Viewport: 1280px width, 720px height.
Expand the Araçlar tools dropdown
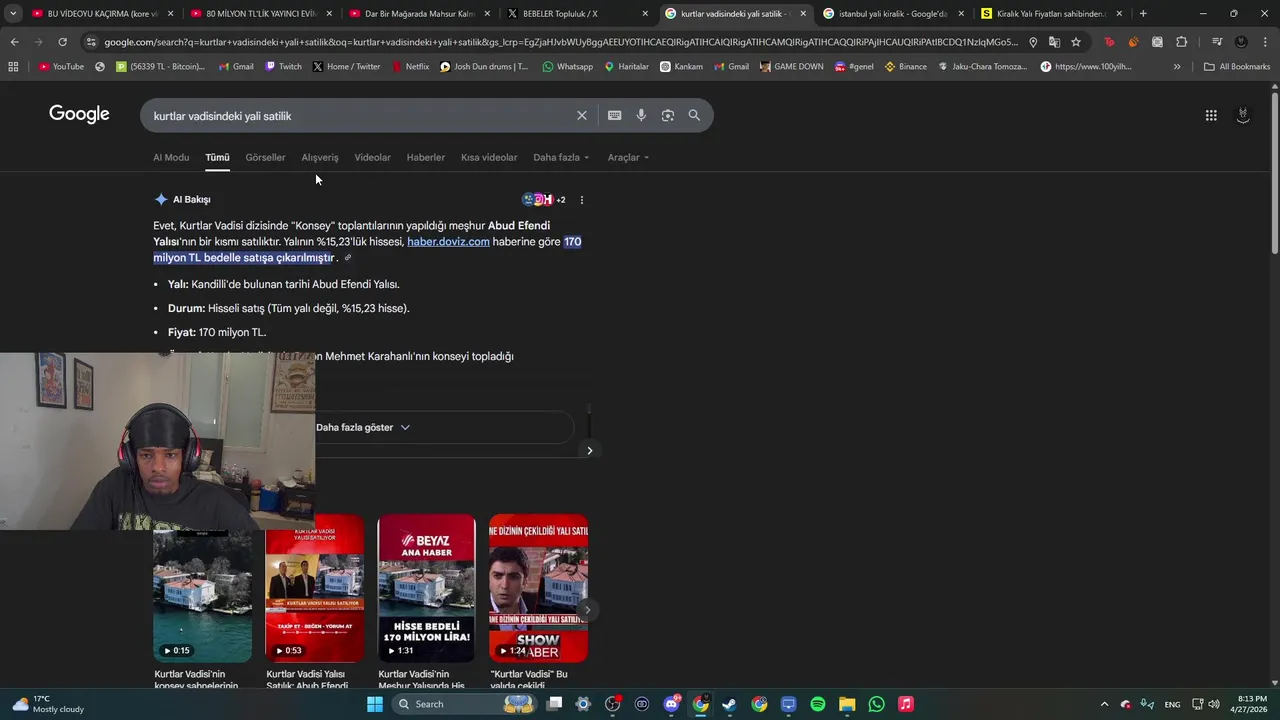(x=628, y=157)
